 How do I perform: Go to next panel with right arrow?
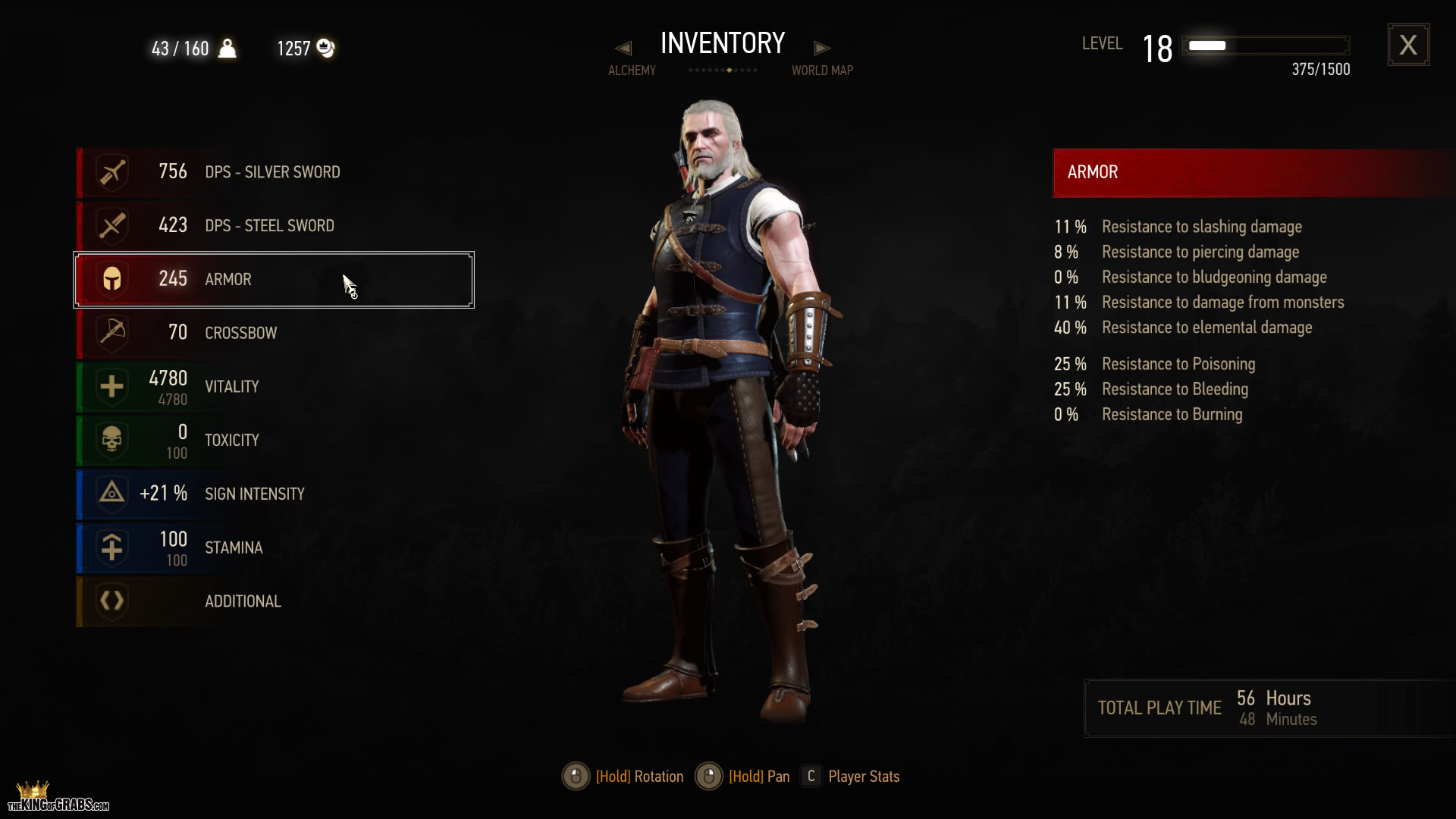(822, 49)
